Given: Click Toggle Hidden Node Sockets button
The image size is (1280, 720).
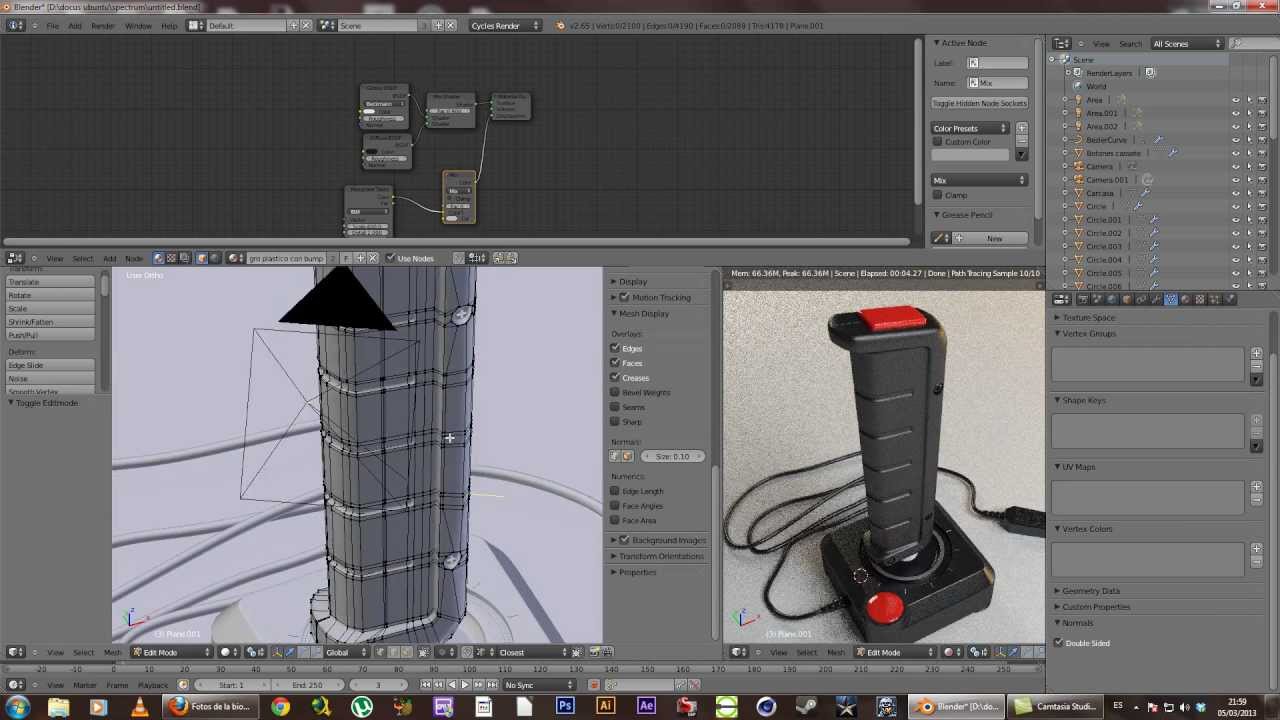Looking at the screenshot, I should (x=980, y=103).
